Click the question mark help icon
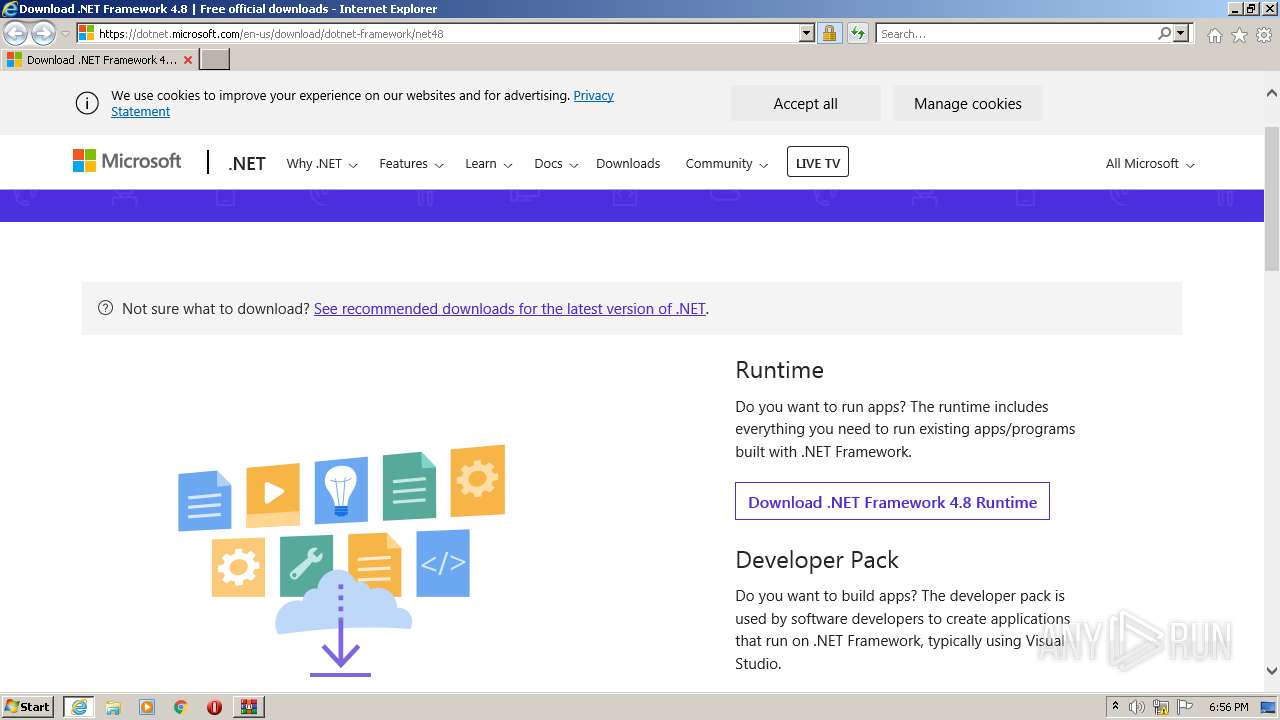This screenshot has width=1280, height=720. pyautogui.click(x=105, y=308)
